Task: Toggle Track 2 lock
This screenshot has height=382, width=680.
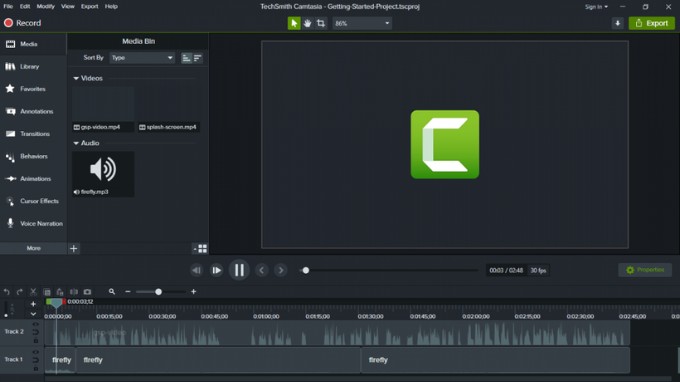Action: click(36, 341)
